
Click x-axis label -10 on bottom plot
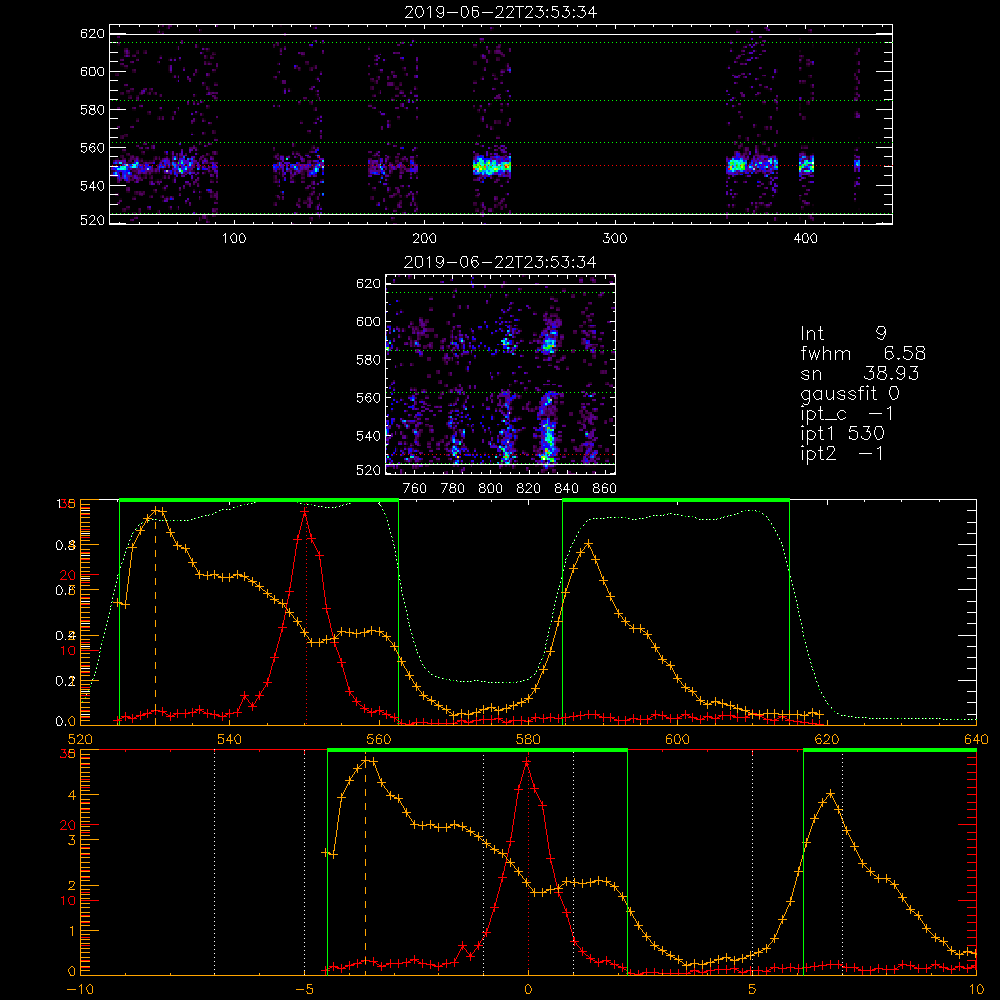click(80, 989)
